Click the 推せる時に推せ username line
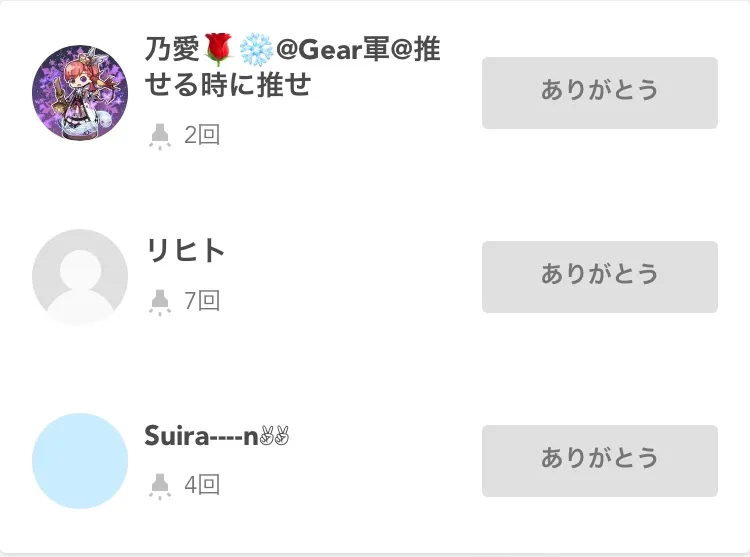This screenshot has height=557, width=750. (x=229, y=85)
